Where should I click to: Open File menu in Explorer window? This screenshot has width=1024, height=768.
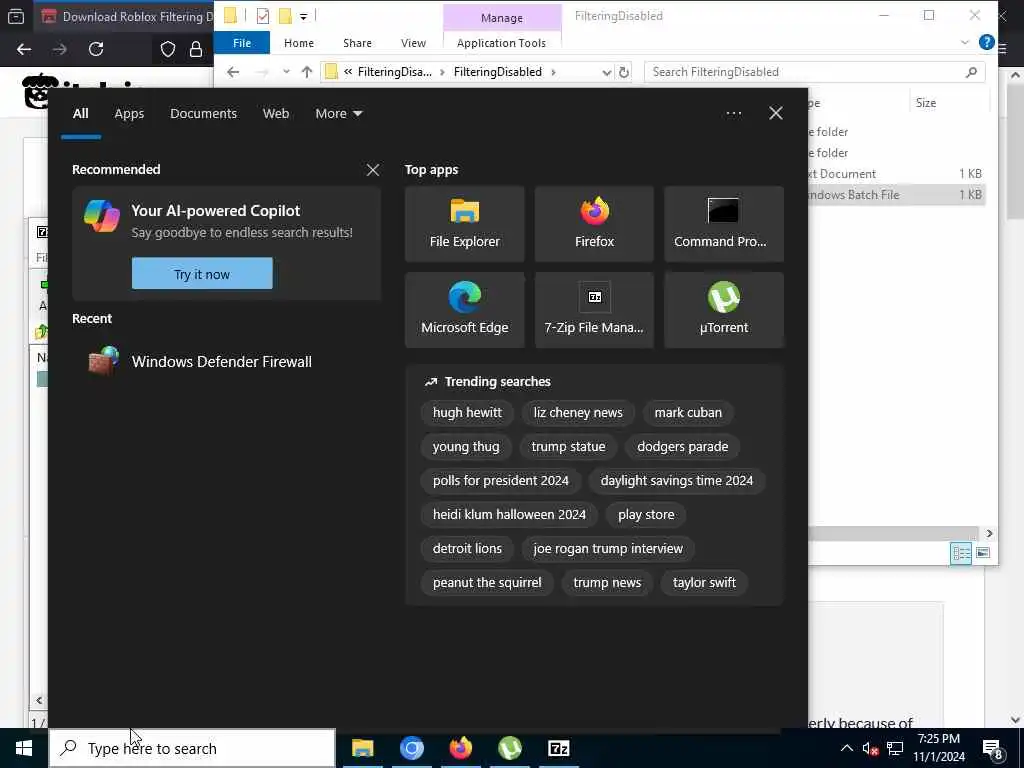[x=242, y=43]
